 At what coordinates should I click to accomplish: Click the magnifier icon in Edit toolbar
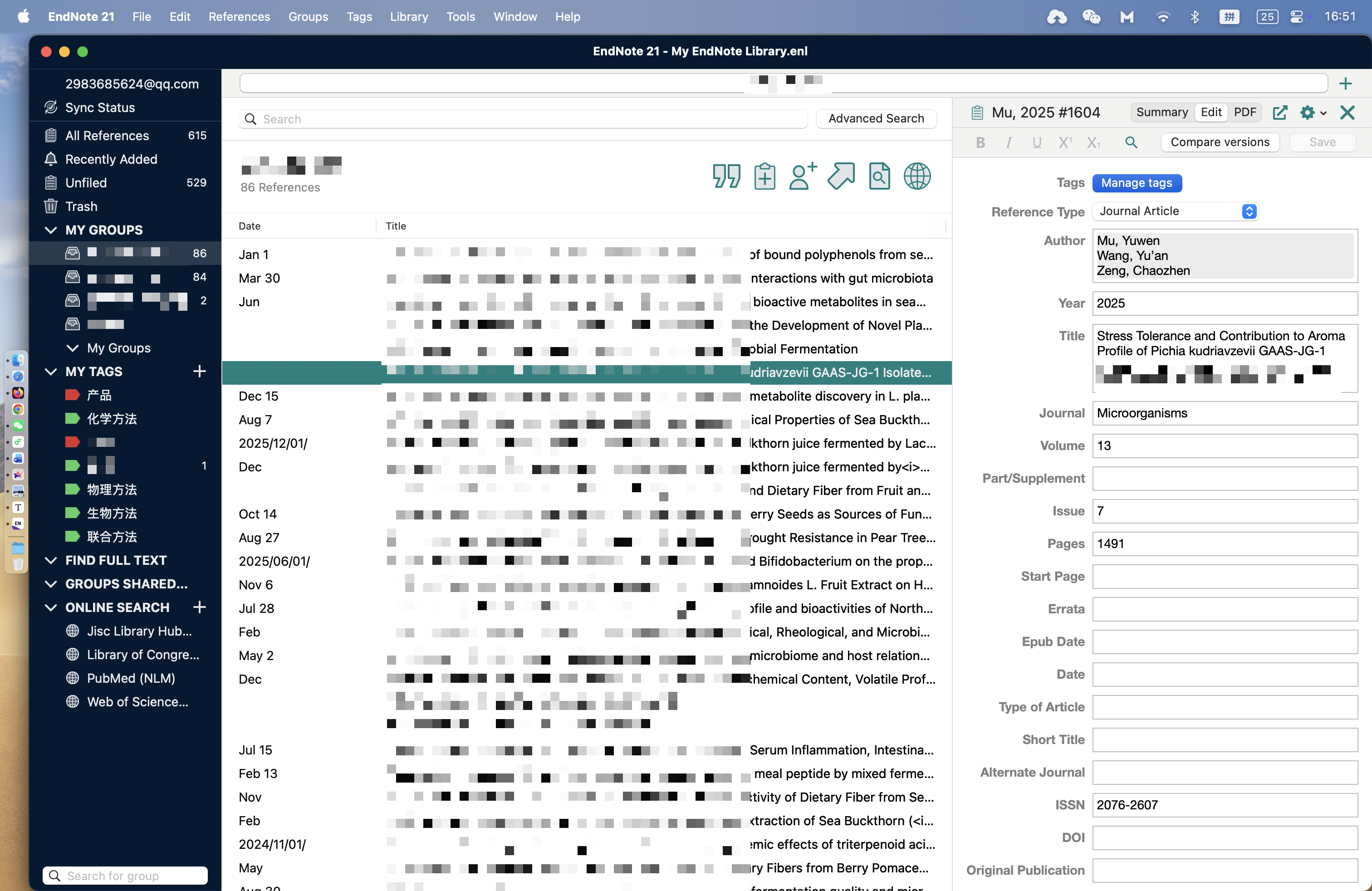tap(1131, 142)
